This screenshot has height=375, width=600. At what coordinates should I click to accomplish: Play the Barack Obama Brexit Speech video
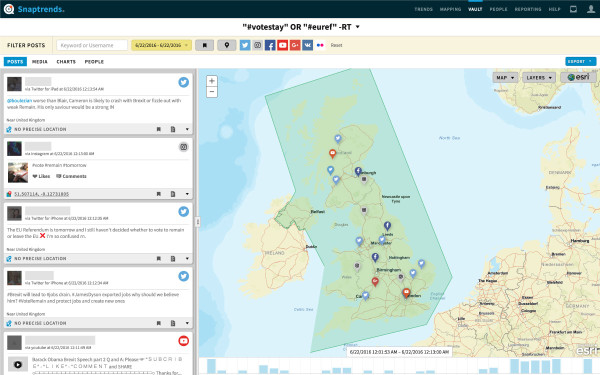click(18, 364)
